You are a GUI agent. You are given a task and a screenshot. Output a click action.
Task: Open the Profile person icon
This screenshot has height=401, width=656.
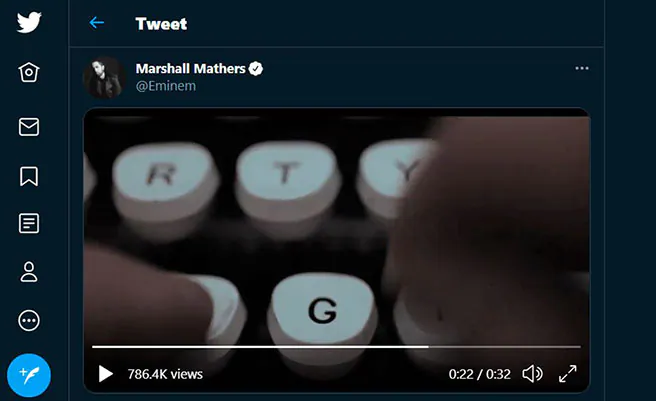click(29, 272)
